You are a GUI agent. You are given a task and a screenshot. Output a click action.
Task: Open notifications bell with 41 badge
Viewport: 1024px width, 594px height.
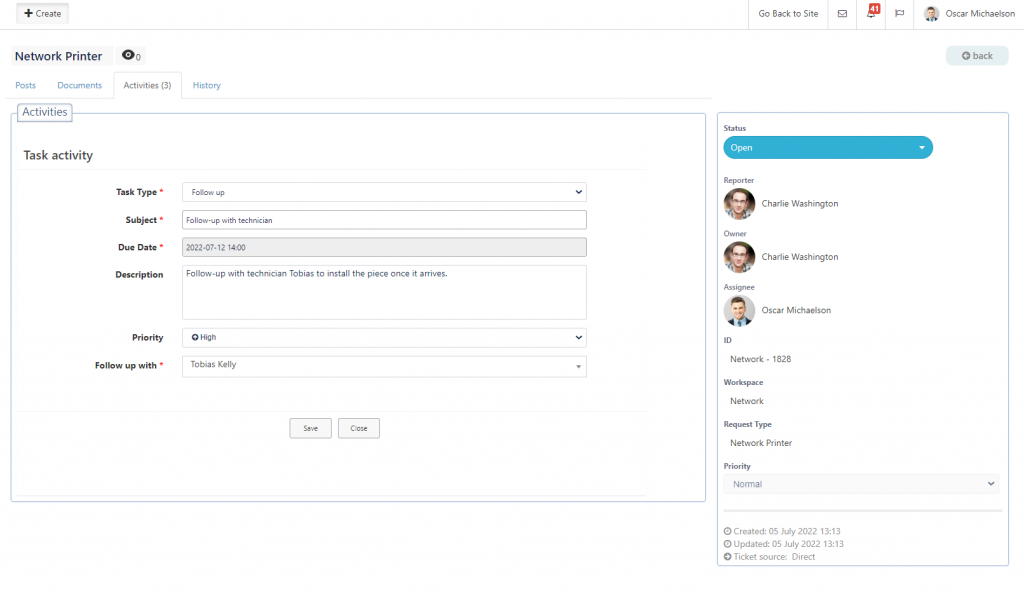872,12
